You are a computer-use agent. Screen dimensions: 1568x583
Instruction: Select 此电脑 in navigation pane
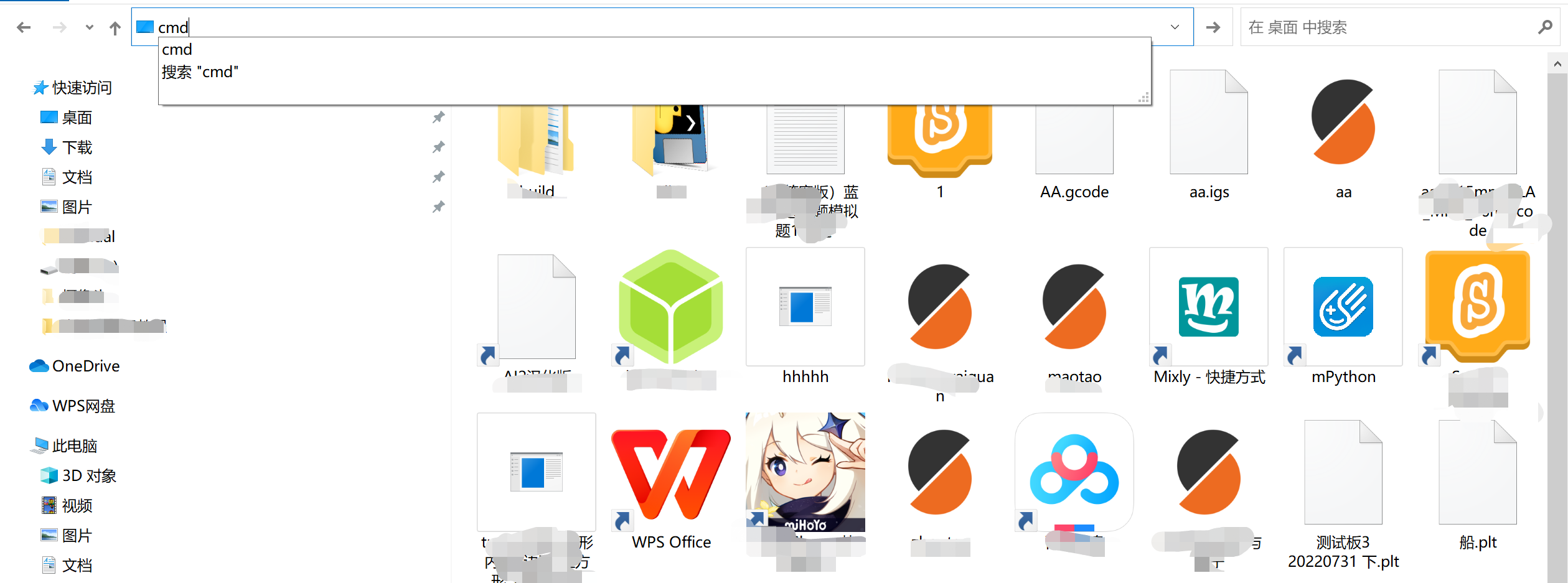click(63, 445)
